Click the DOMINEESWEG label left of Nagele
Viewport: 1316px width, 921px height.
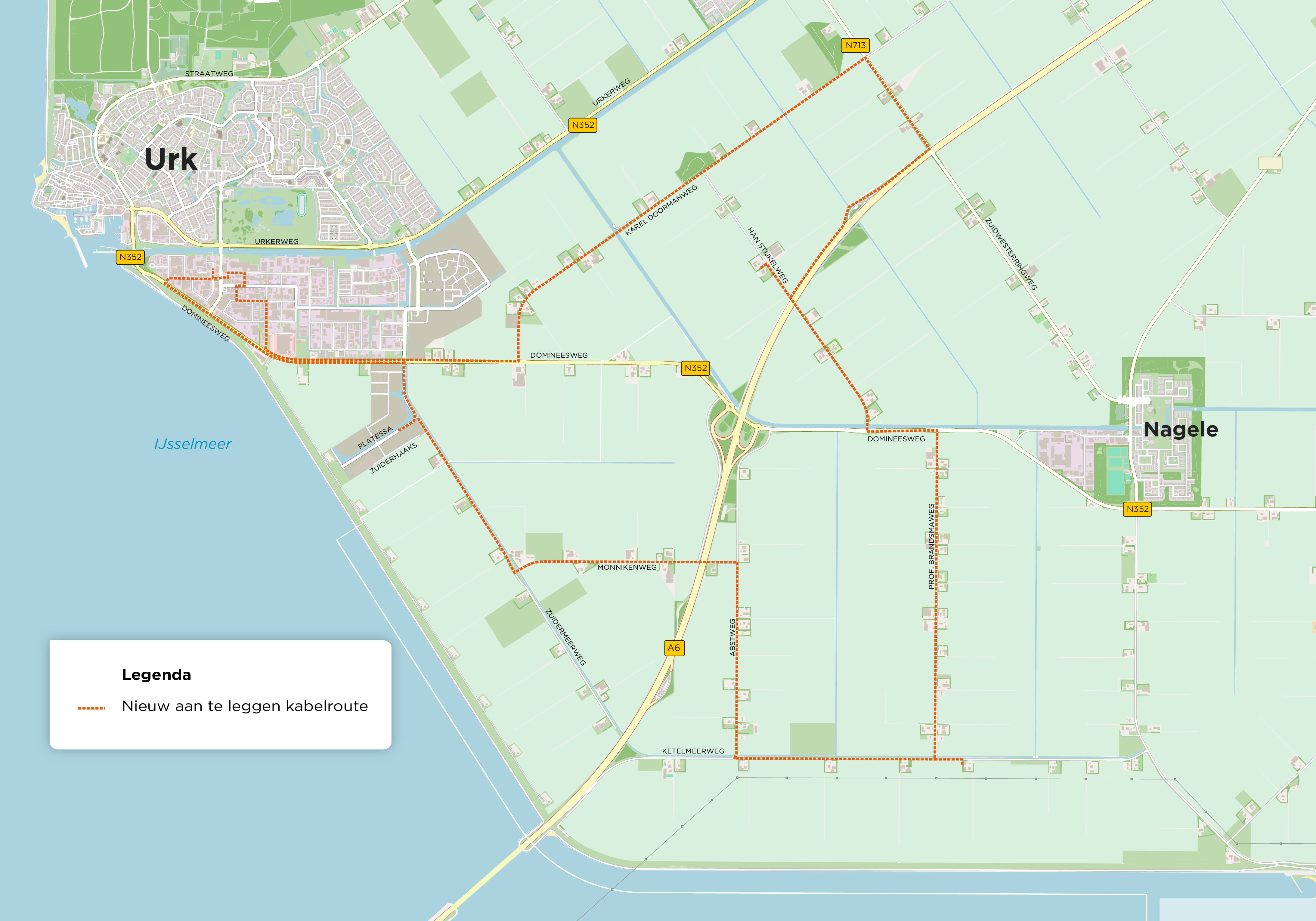click(x=896, y=439)
